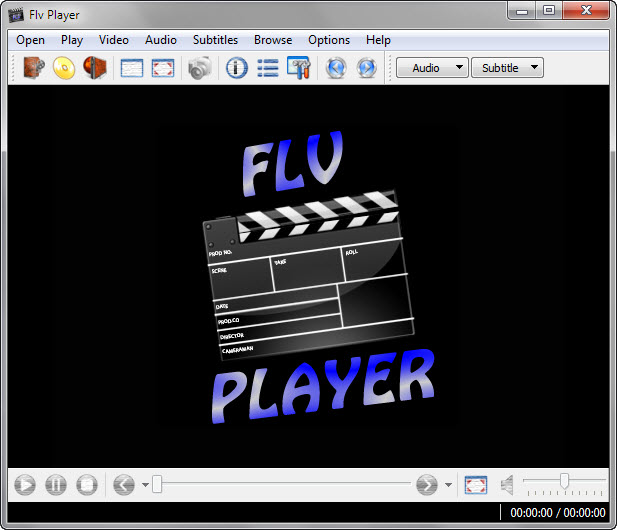
Task: Click the open file icon in toolbar
Action: [33, 68]
